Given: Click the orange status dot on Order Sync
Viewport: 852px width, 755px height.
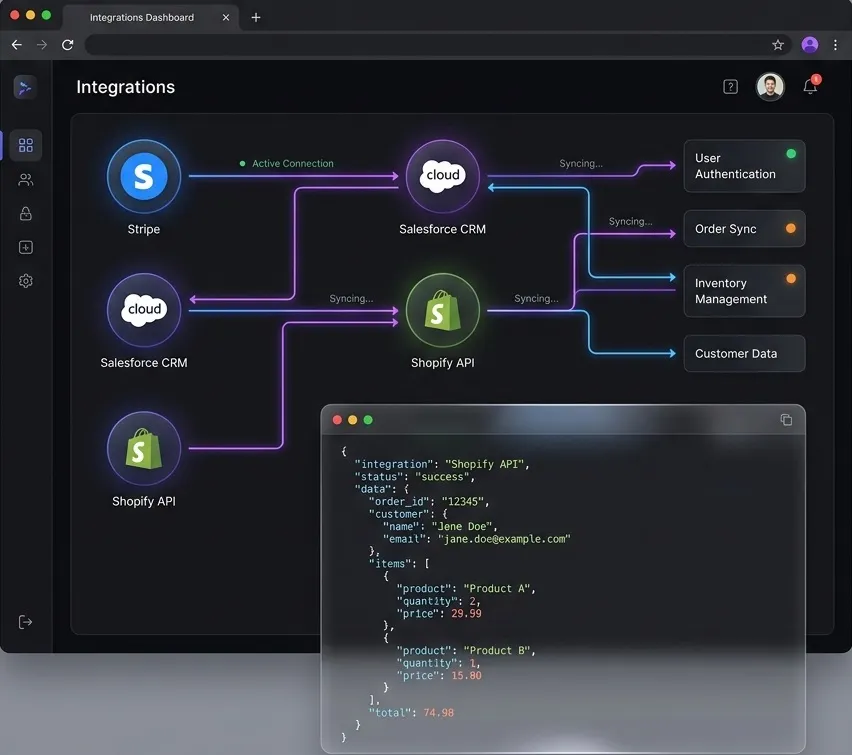Looking at the screenshot, I should pos(791,228).
